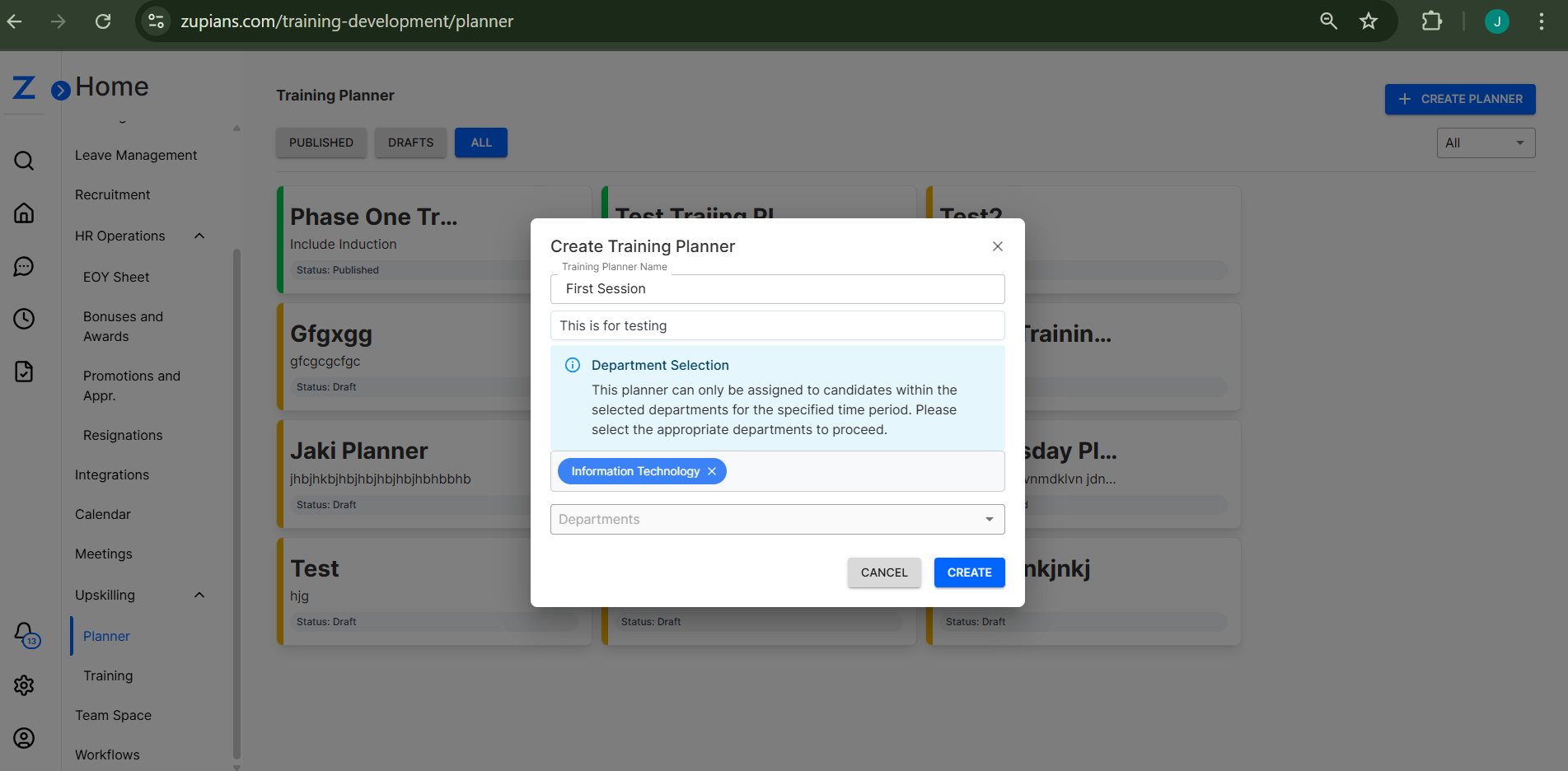Open the All status filter dropdown
This screenshot has width=1568, height=771.
[1486, 143]
